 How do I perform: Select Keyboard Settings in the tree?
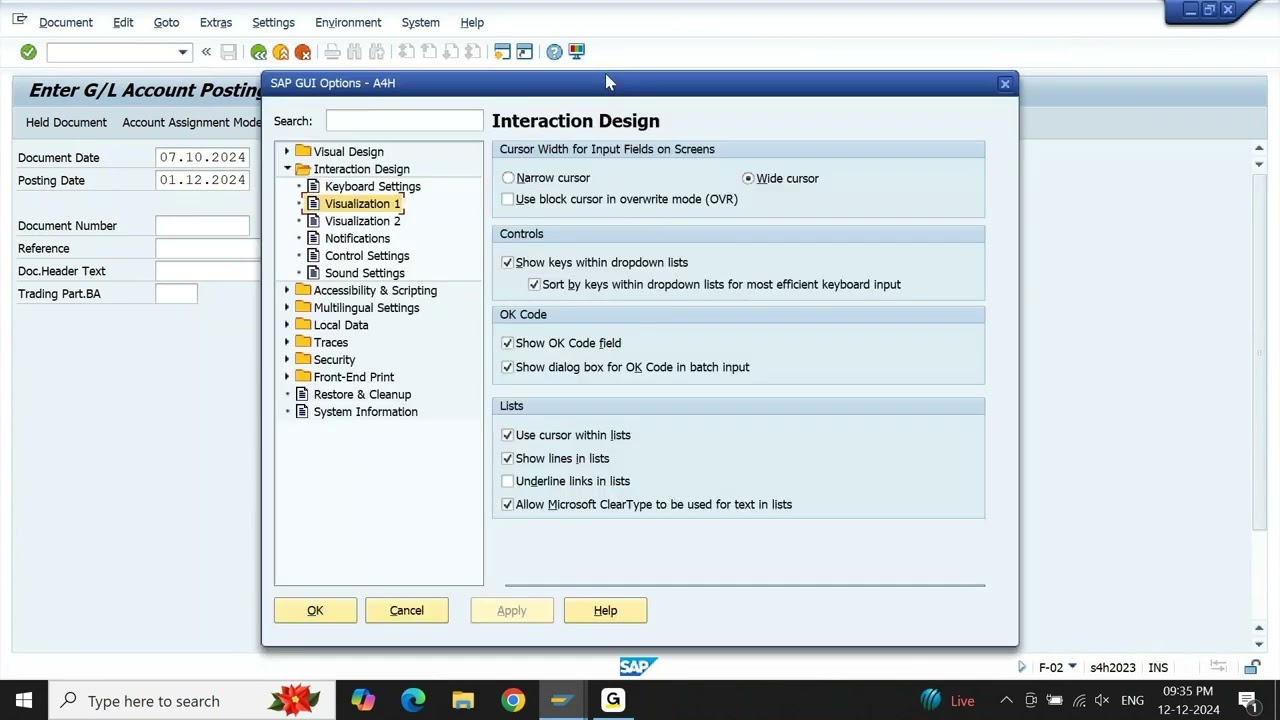[372, 186]
